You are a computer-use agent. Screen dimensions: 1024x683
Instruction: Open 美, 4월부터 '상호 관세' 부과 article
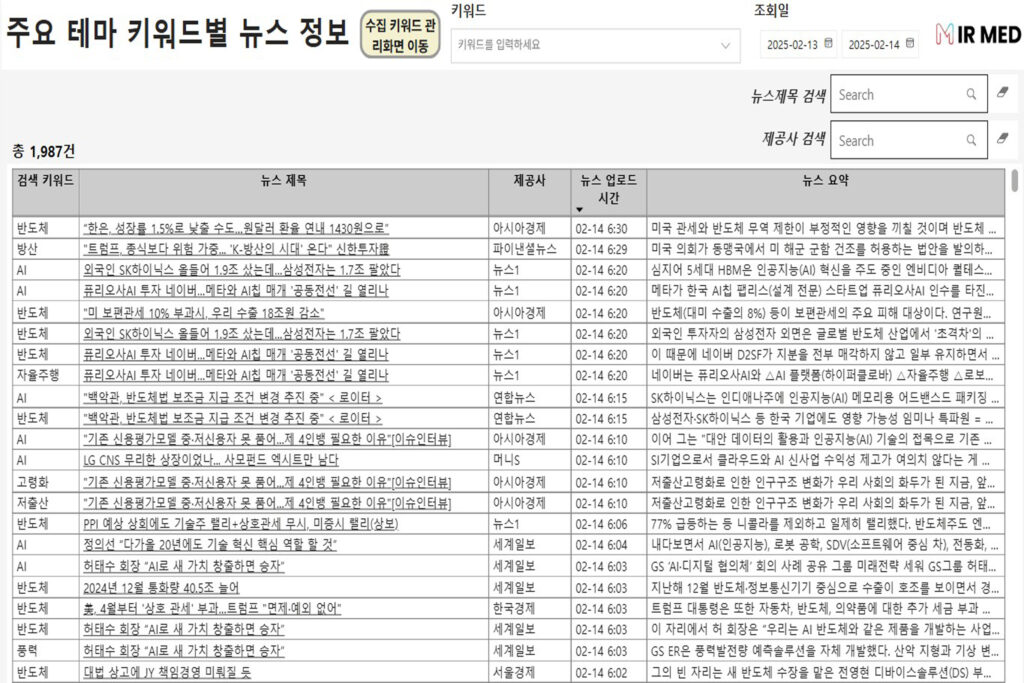coord(212,609)
